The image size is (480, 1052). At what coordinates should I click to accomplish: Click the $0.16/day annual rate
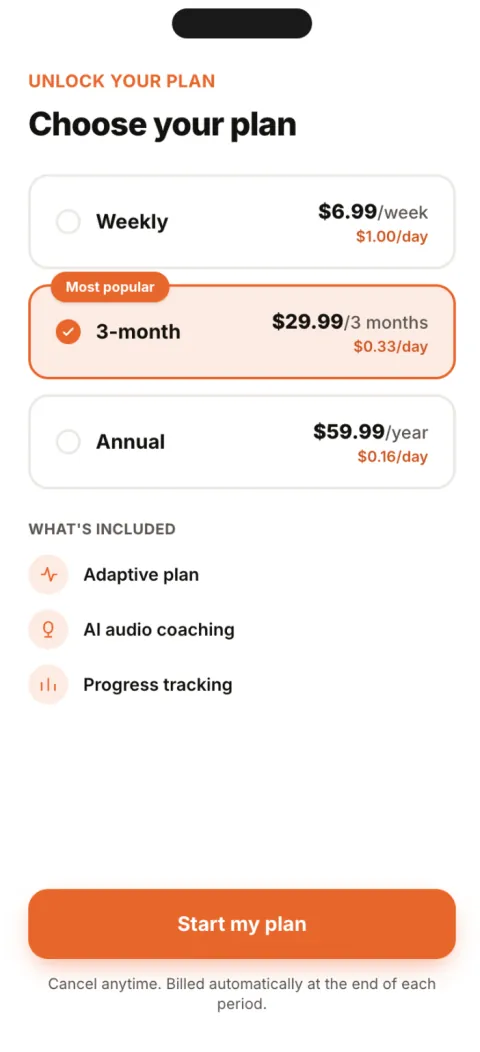pos(393,457)
